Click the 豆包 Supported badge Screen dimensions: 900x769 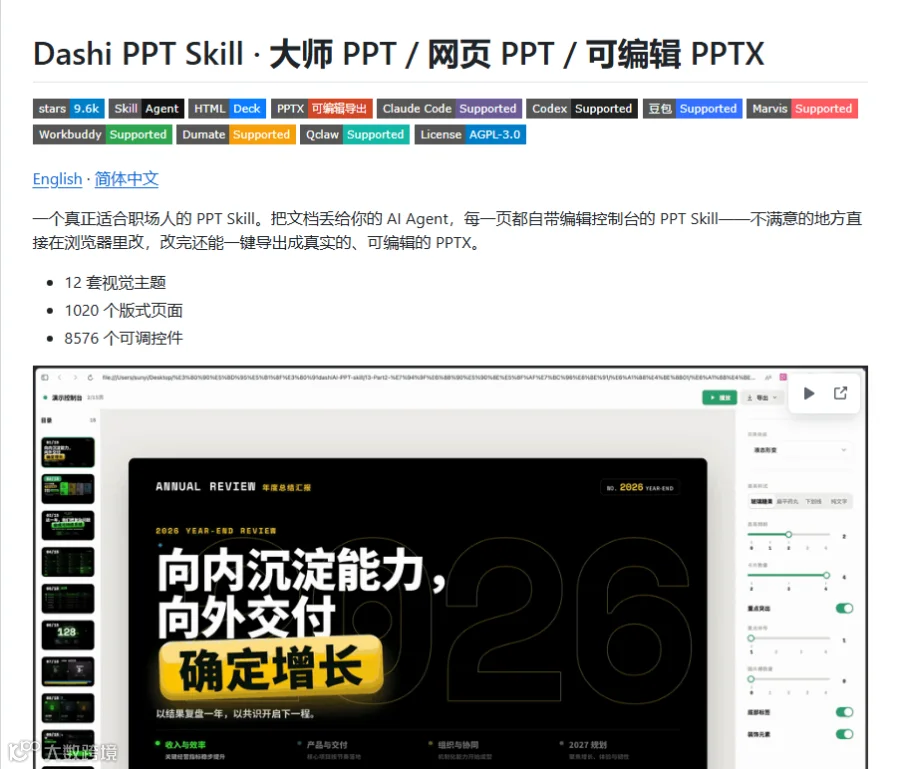[693, 108]
